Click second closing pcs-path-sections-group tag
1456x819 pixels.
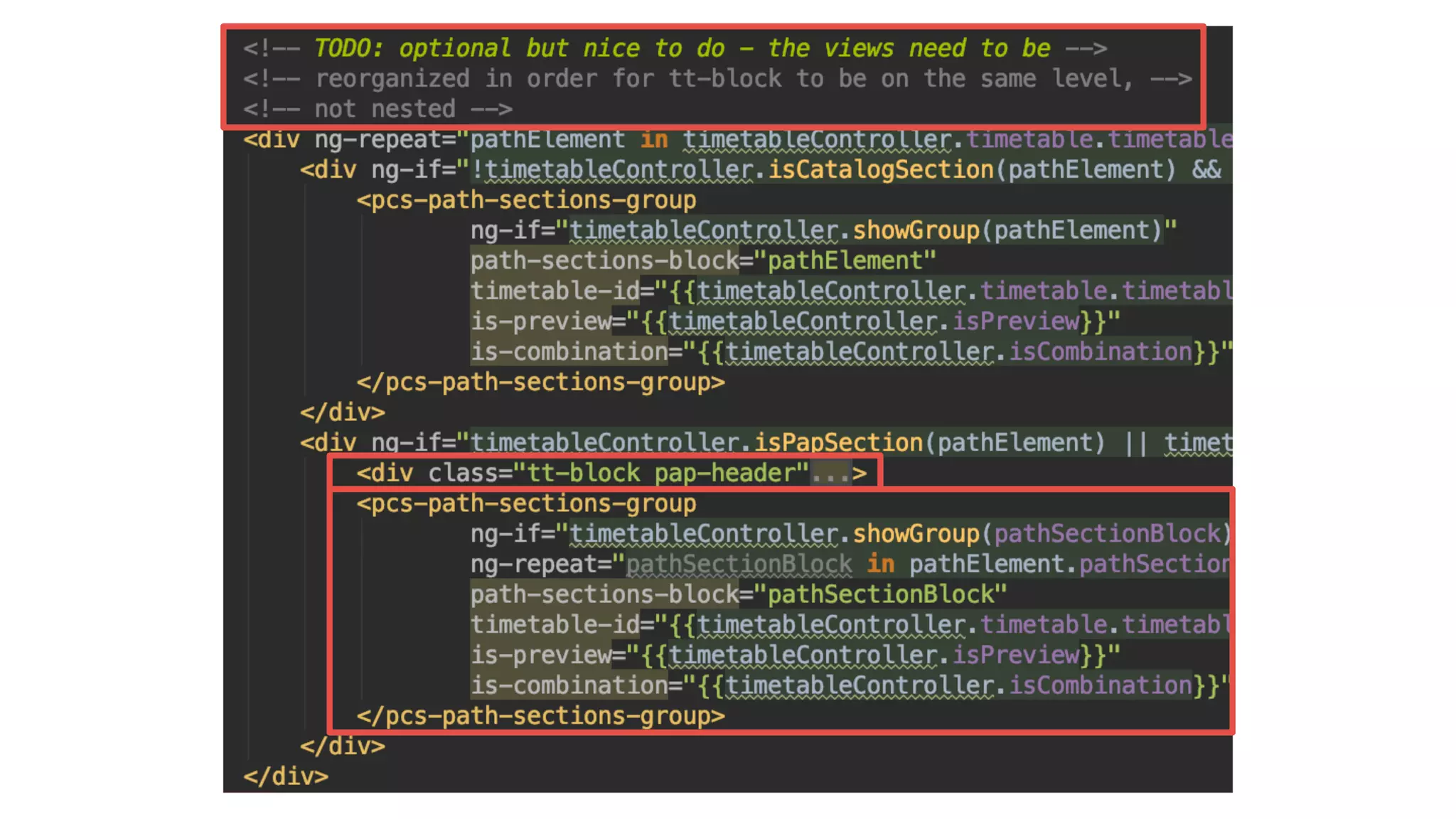click(540, 716)
